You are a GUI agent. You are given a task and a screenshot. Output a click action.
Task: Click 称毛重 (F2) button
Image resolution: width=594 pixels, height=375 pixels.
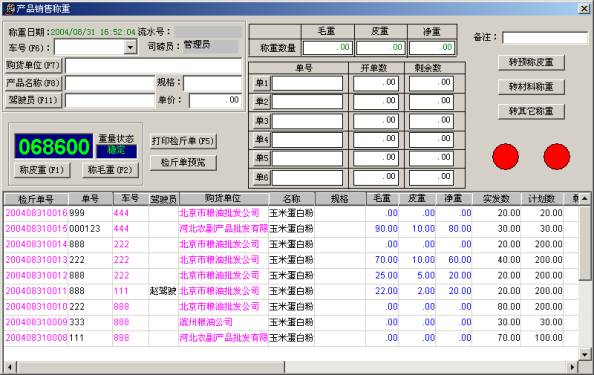(110, 170)
